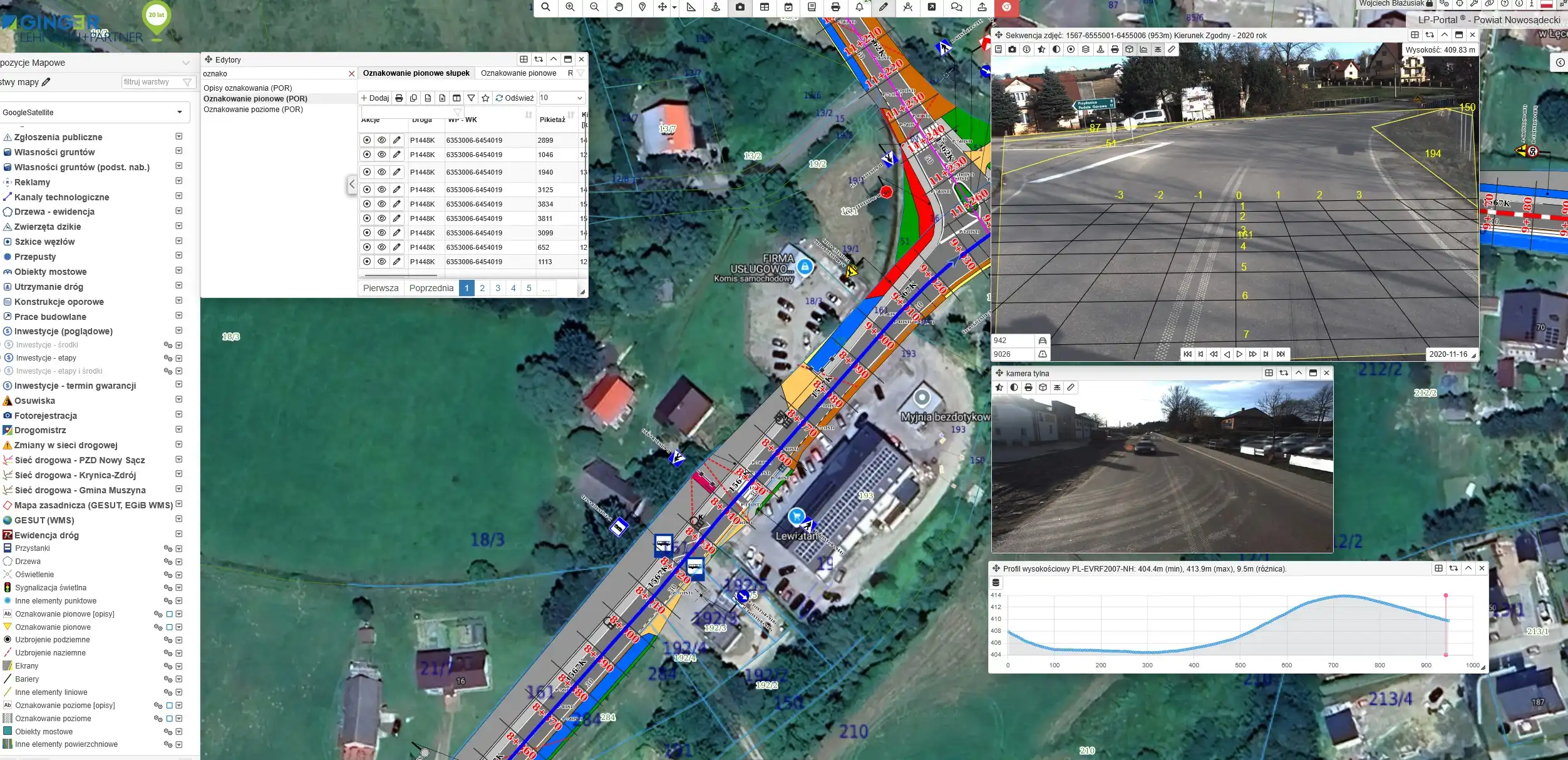Play the photo sequence forward
The image size is (1568, 760).
tap(1239, 354)
